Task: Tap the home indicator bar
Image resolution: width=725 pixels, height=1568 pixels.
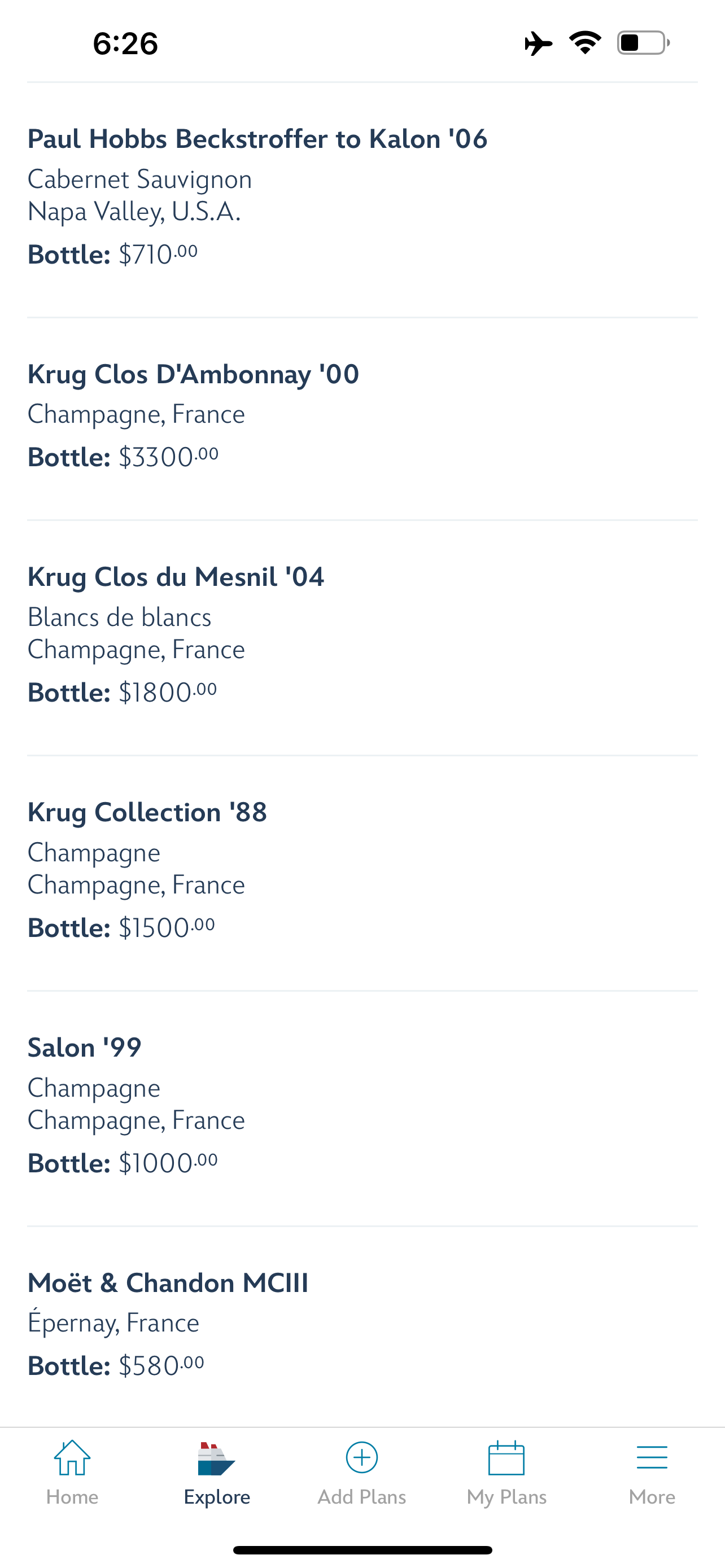Action: (x=362, y=1550)
